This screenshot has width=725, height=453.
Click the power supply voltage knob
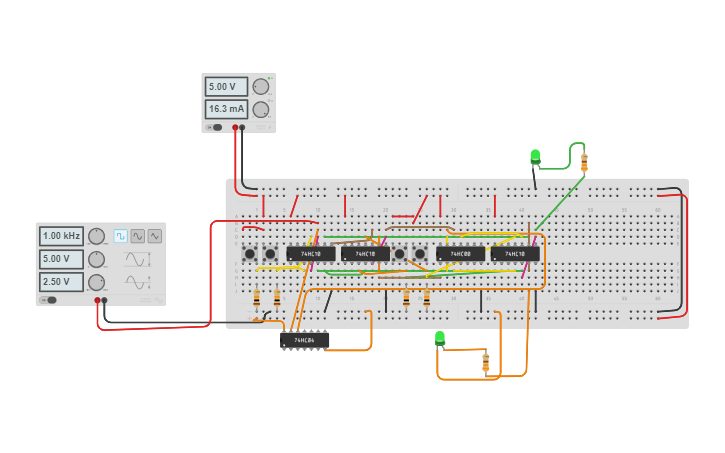point(261,87)
